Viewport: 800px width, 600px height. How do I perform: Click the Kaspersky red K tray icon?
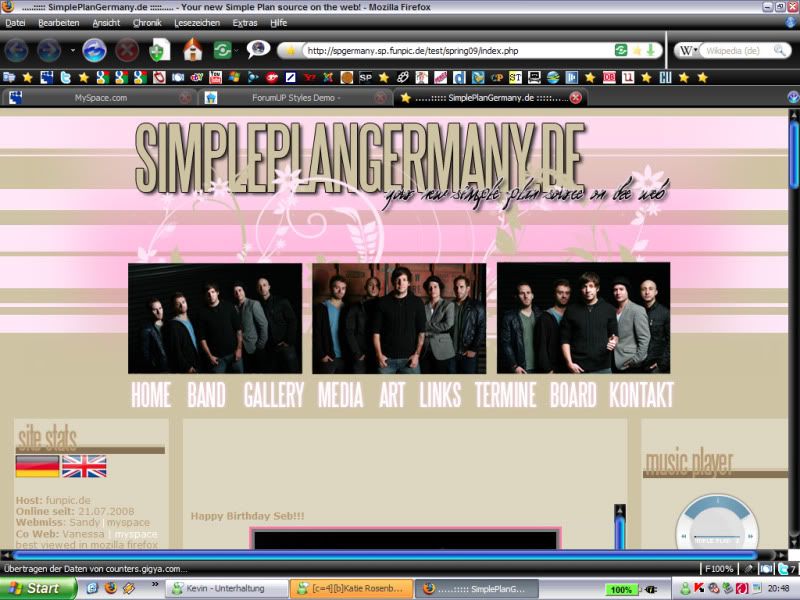tap(698, 588)
